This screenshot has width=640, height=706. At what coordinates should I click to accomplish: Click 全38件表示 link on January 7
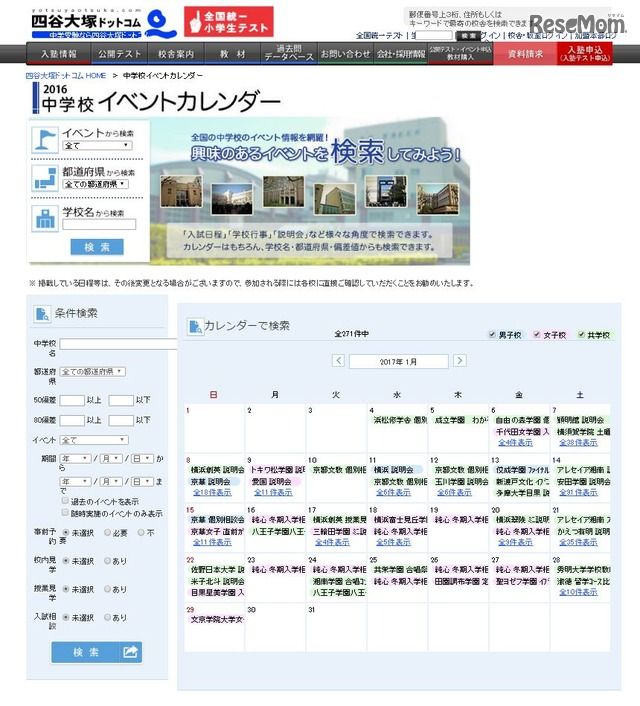click(578, 443)
